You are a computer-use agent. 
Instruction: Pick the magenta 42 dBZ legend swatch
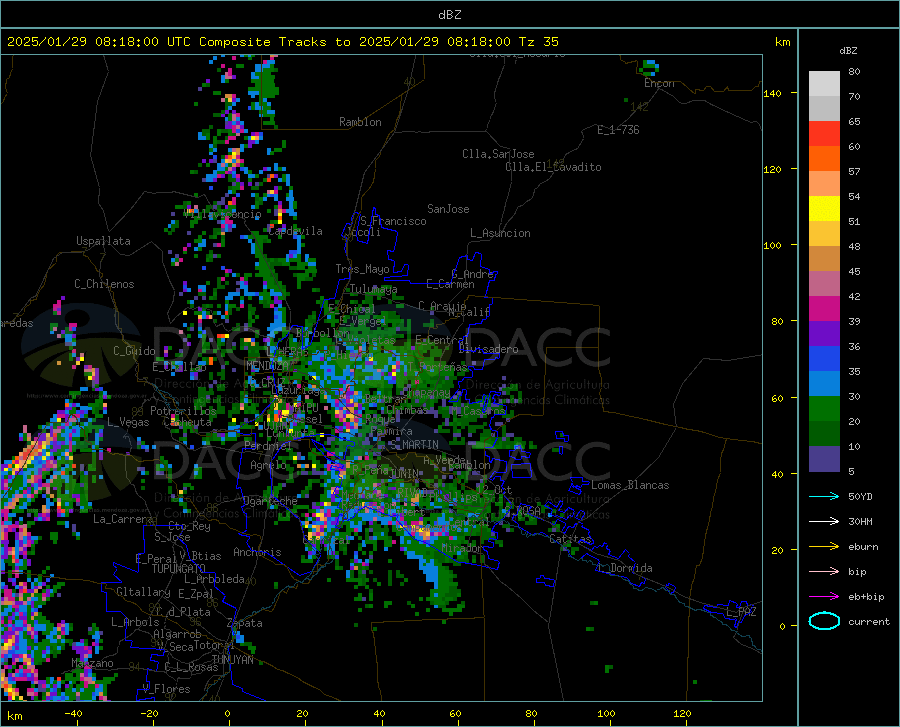(x=824, y=309)
